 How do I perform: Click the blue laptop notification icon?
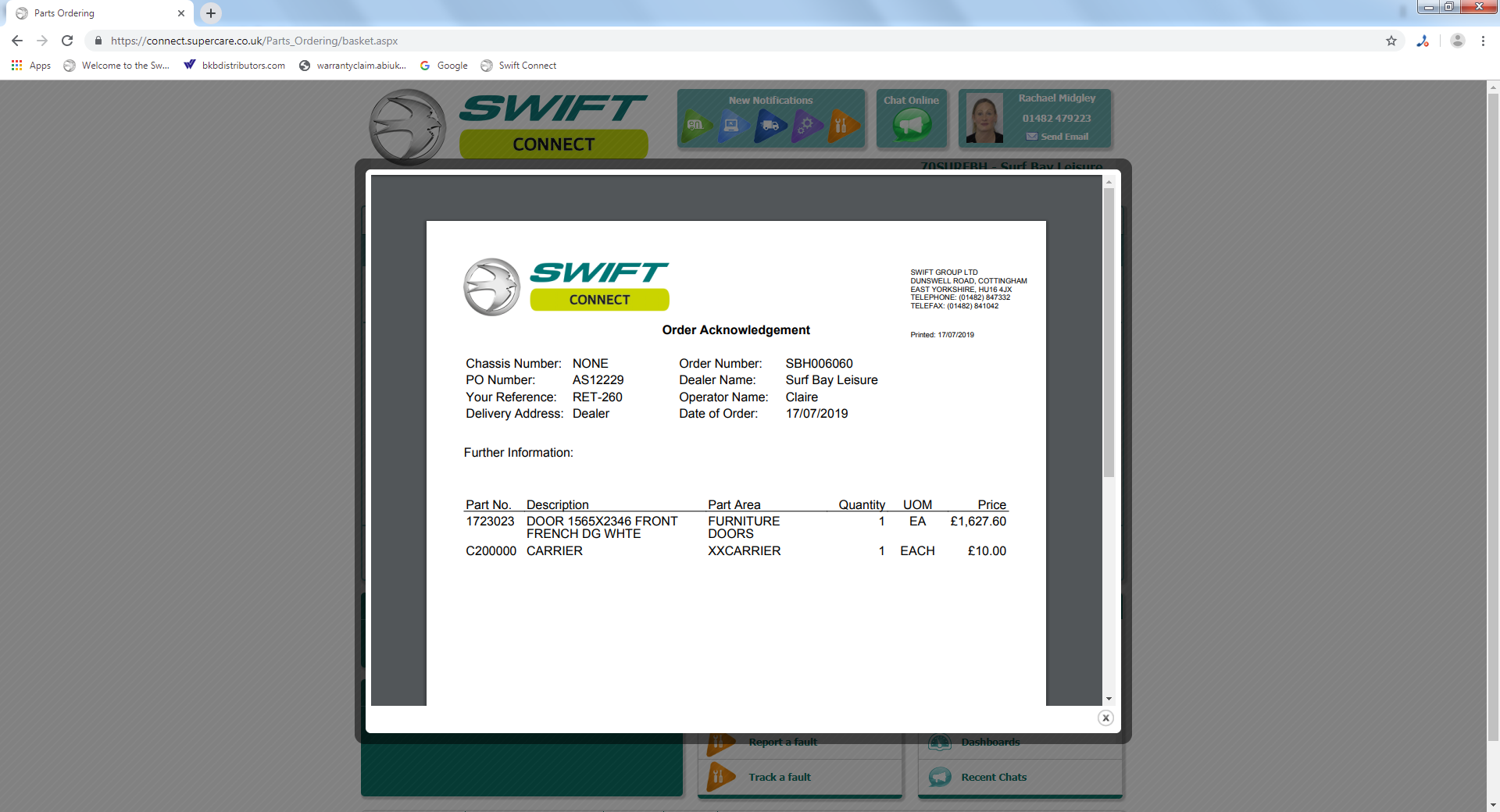coord(733,125)
